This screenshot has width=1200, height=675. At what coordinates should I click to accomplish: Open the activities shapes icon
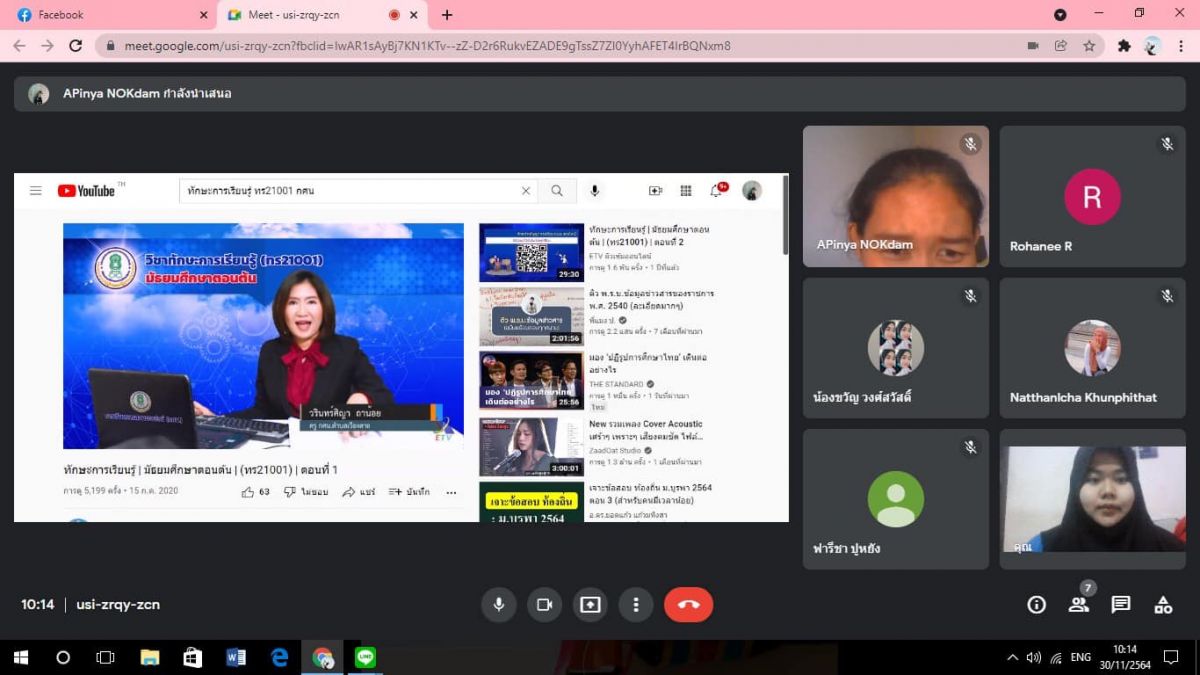coord(1163,604)
